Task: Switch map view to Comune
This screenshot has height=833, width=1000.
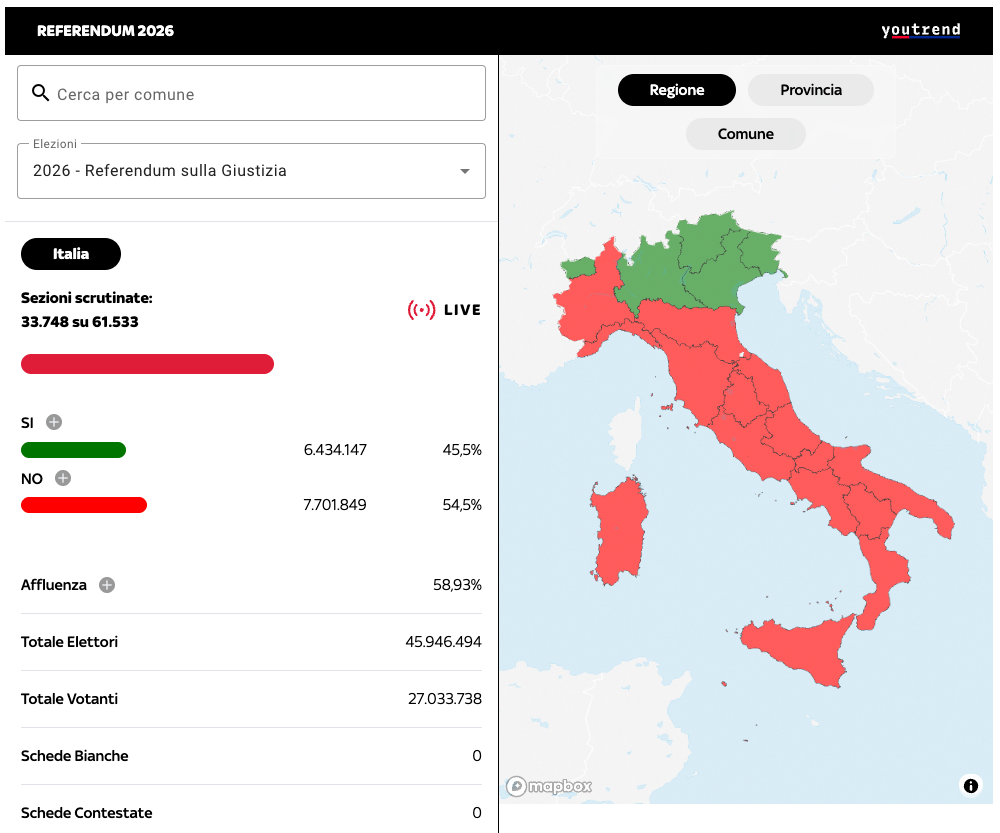Action: click(x=745, y=134)
